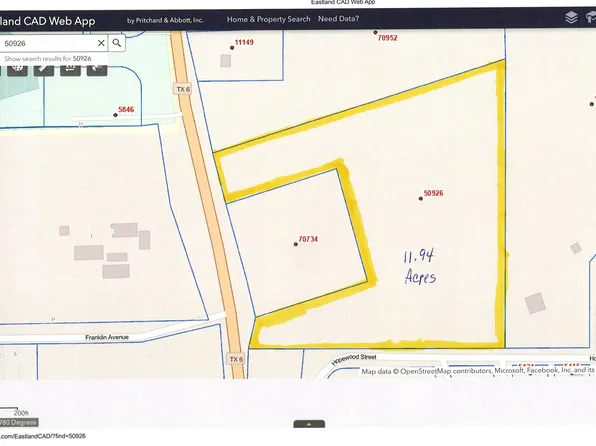Open Home & Property Search link
Screen dimensions: 596x446
(268, 19)
